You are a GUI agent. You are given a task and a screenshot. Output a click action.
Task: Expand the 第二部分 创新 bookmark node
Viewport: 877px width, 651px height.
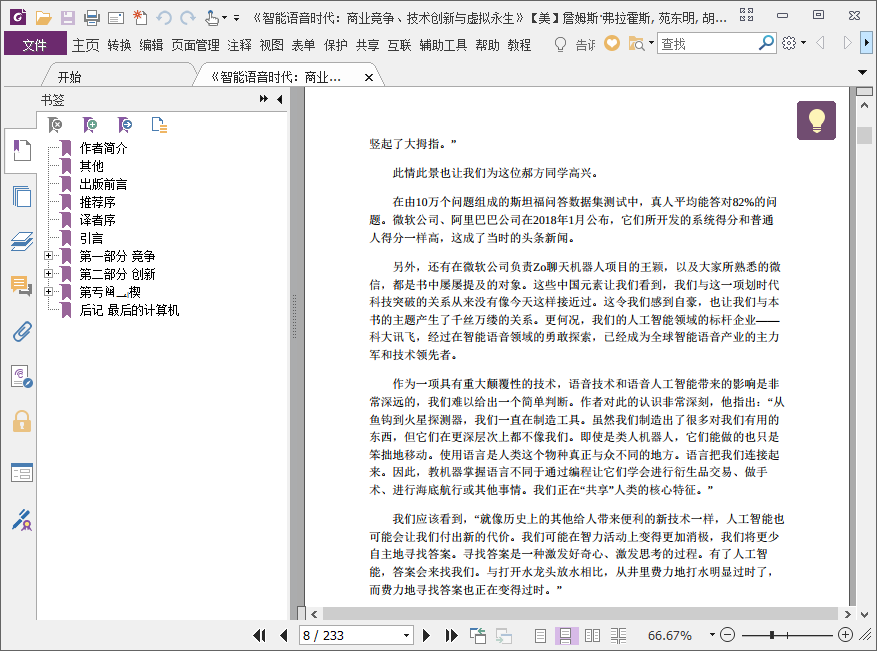(49, 273)
